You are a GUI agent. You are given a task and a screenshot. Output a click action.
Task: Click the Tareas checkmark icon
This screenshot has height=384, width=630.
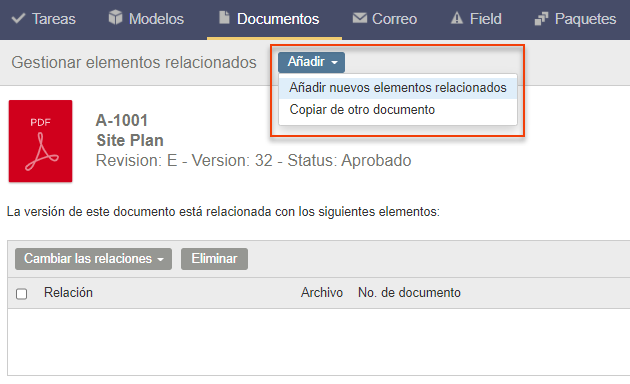point(18,18)
